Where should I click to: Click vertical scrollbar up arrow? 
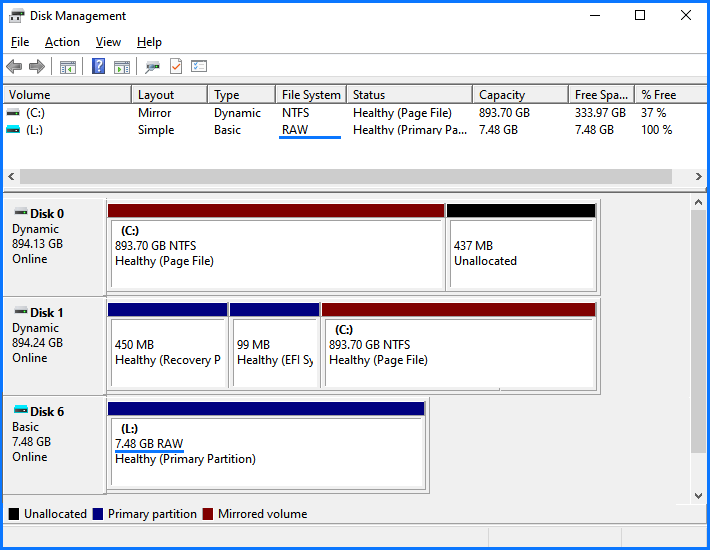tap(698, 202)
